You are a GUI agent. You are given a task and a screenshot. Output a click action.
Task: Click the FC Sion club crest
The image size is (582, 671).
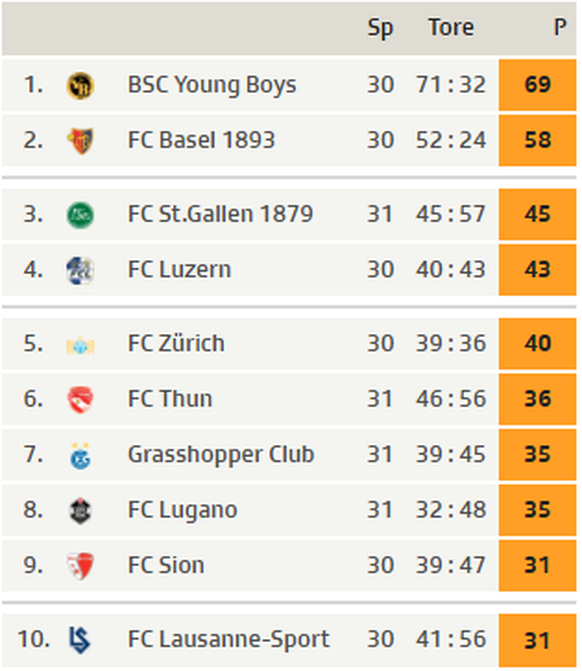click(x=80, y=566)
